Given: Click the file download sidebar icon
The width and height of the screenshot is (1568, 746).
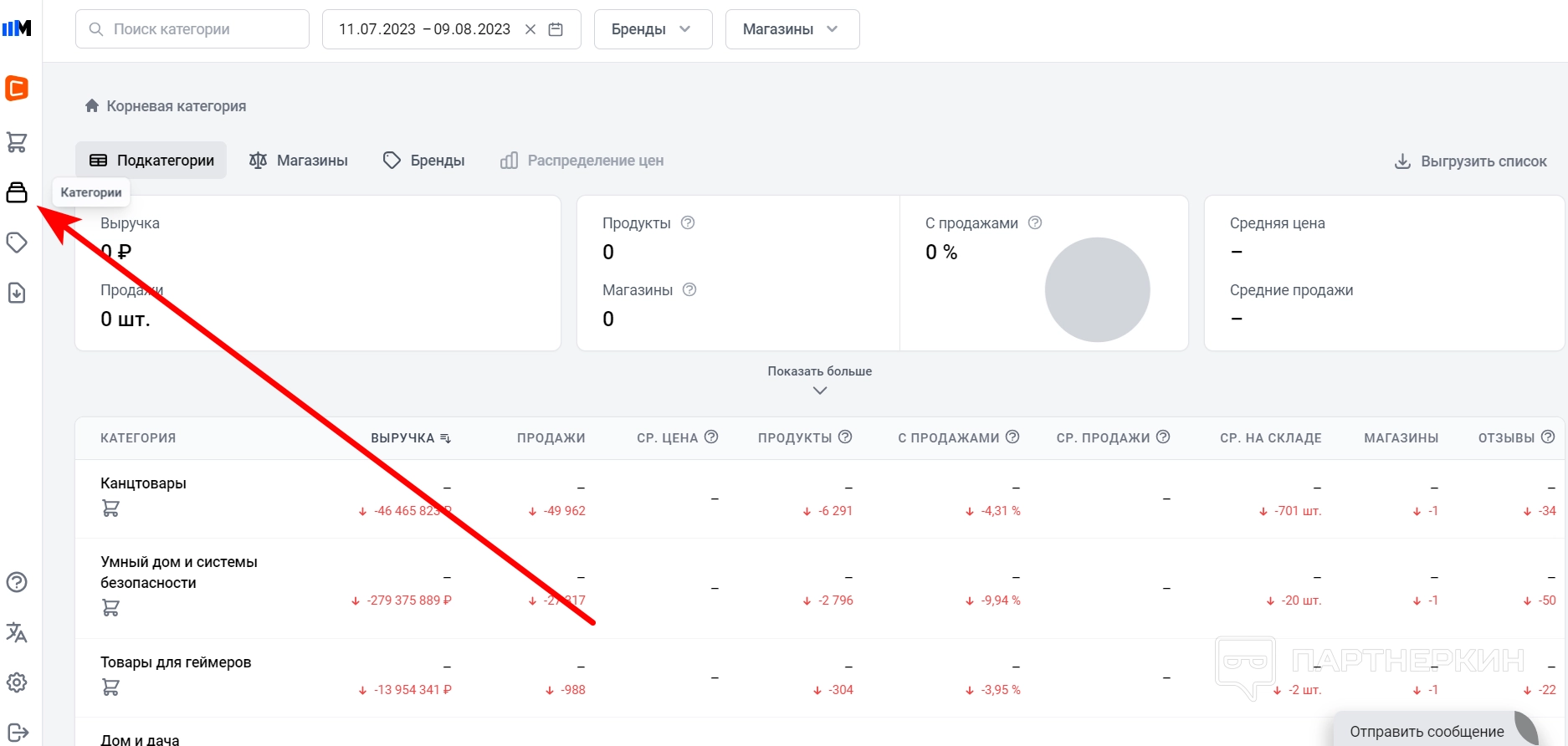Looking at the screenshot, I should (x=17, y=293).
